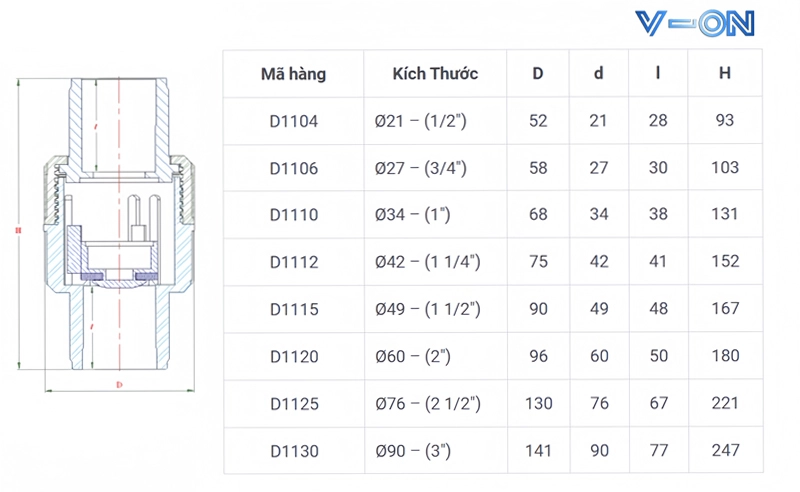This screenshot has width=800, height=492.
Task: Select product code D1112
Action: click(x=293, y=262)
